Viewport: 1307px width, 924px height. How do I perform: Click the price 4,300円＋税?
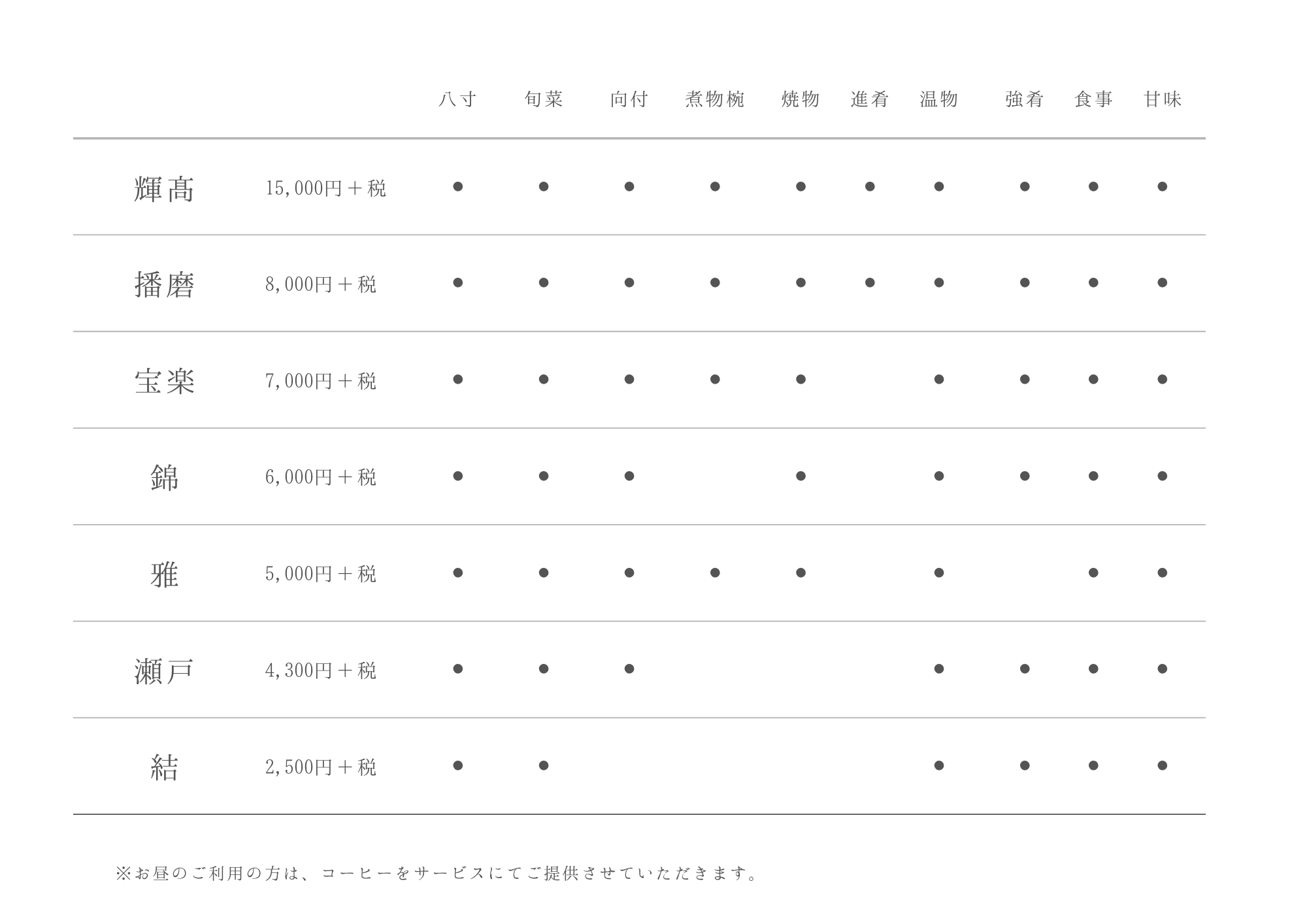click(x=321, y=670)
